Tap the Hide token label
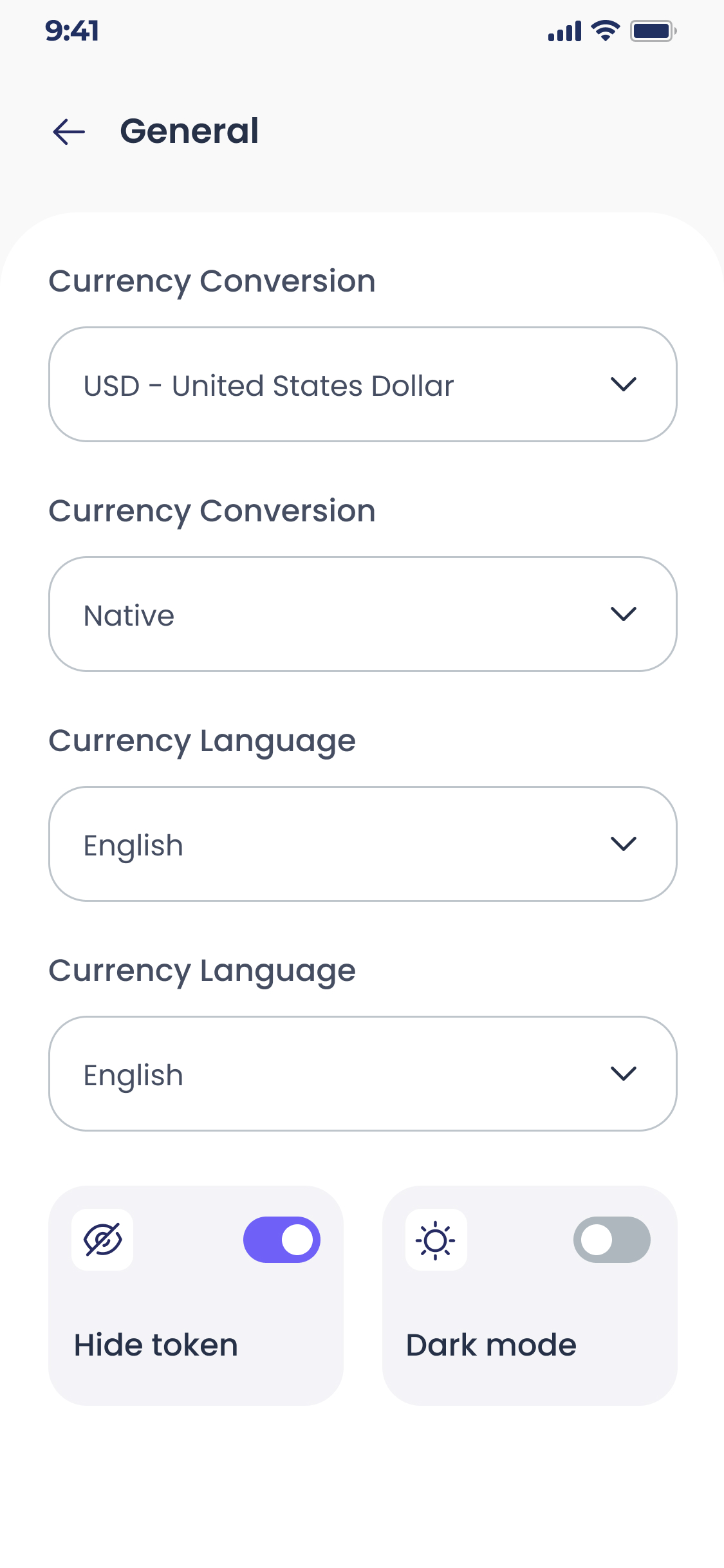The height and width of the screenshot is (1568, 724). 156,1345
